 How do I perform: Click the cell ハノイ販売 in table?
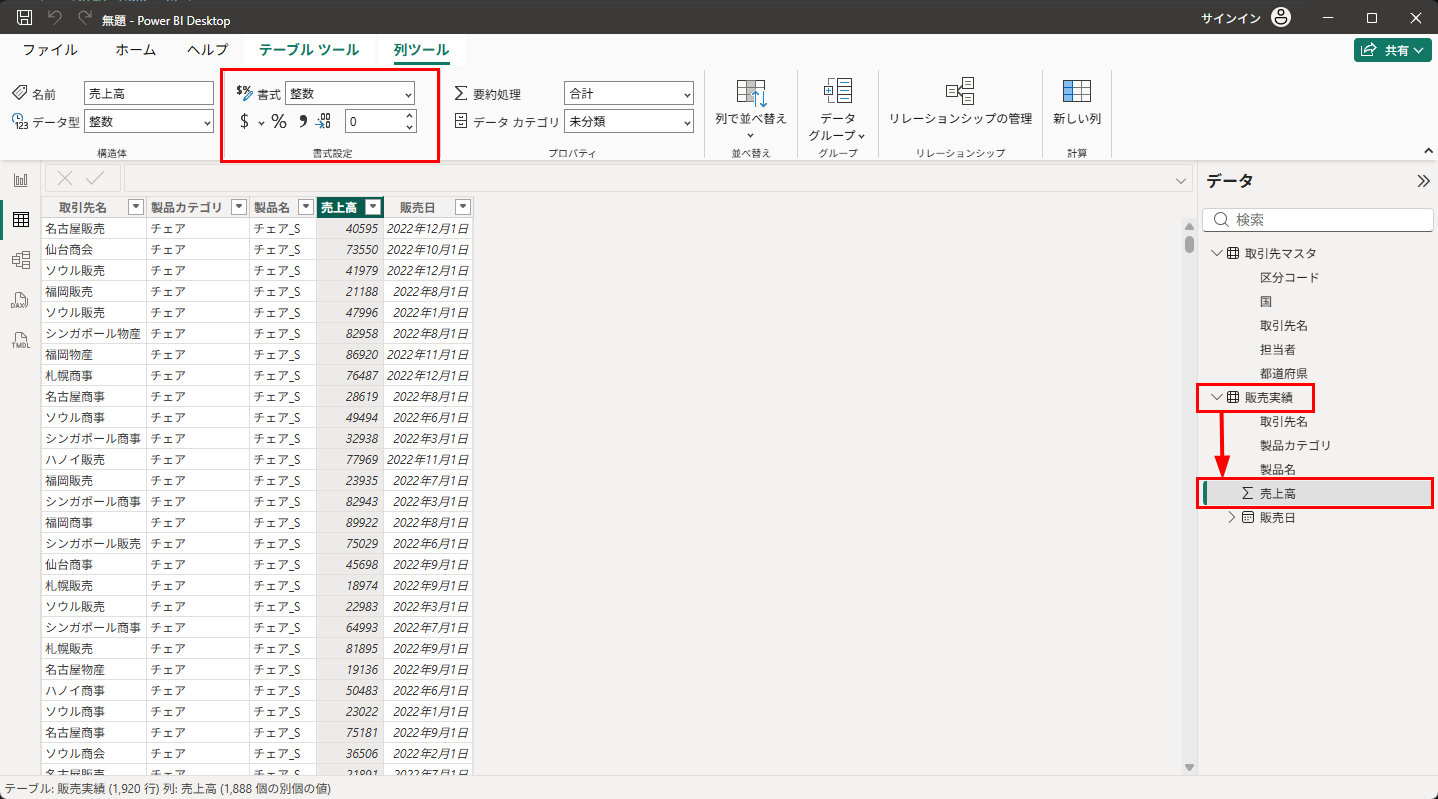pos(94,459)
